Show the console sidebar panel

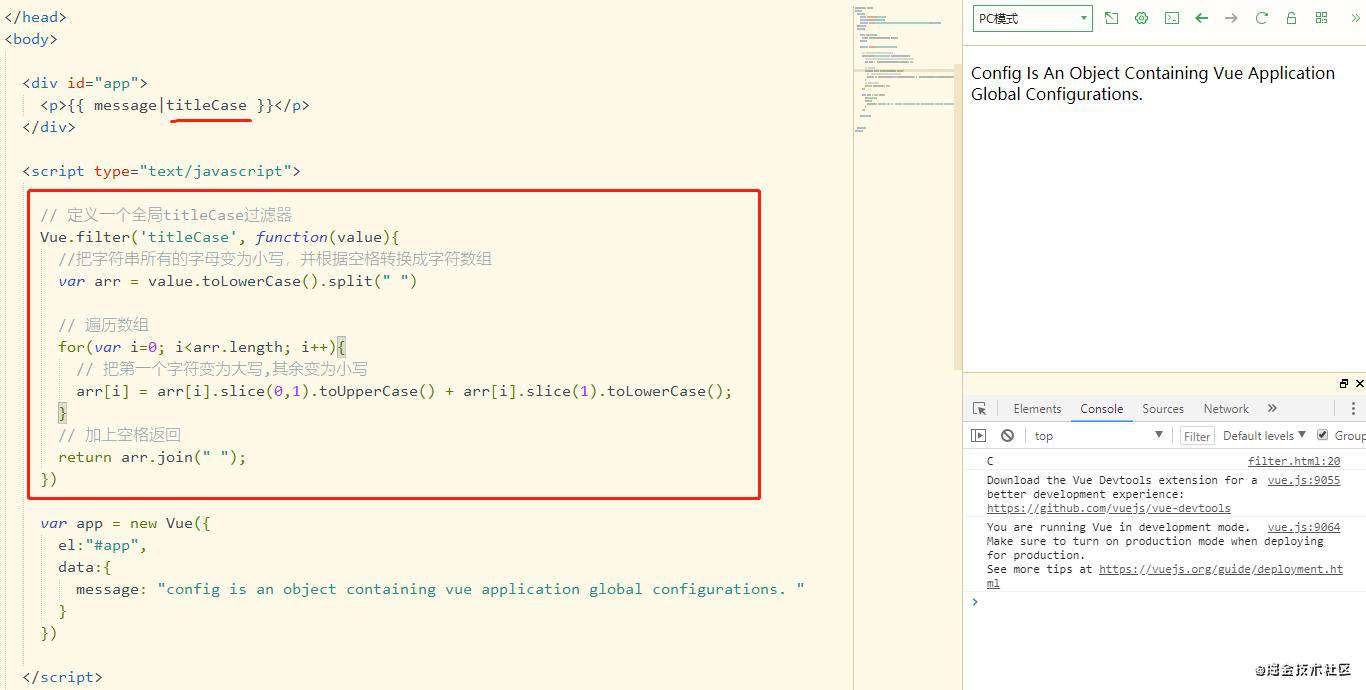click(x=979, y=435)
